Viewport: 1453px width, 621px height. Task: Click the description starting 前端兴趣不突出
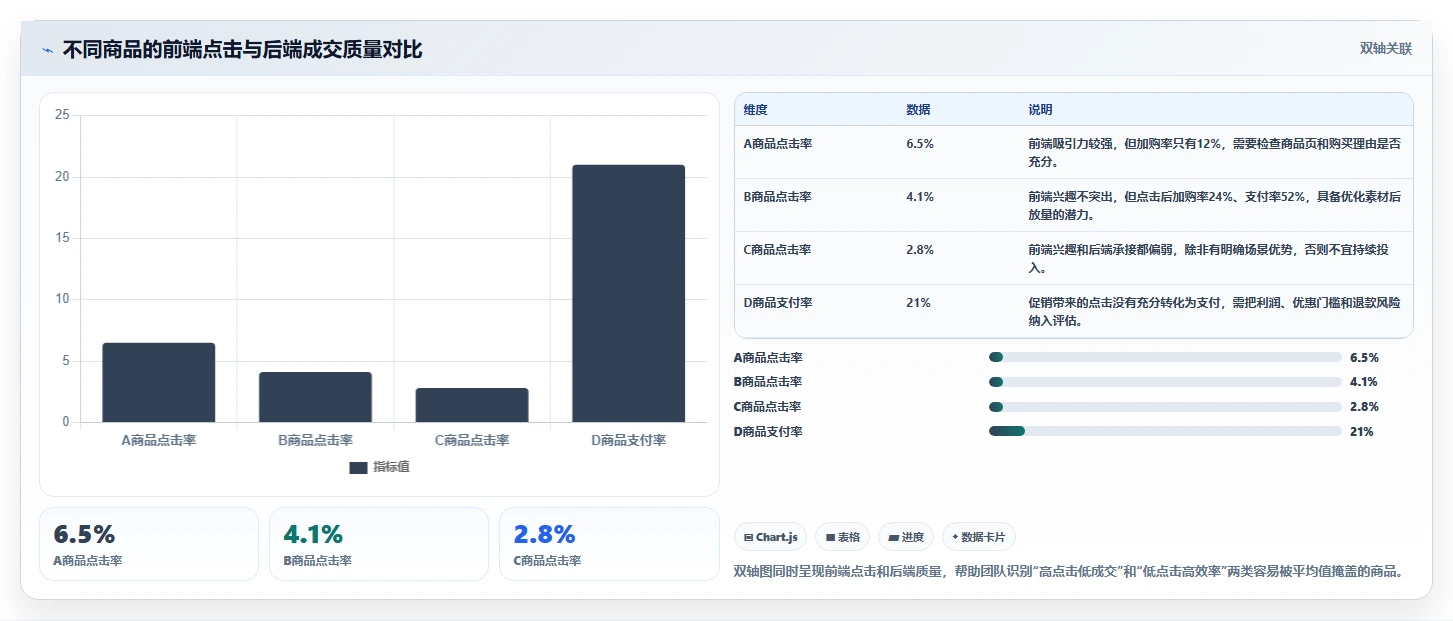1214,205
